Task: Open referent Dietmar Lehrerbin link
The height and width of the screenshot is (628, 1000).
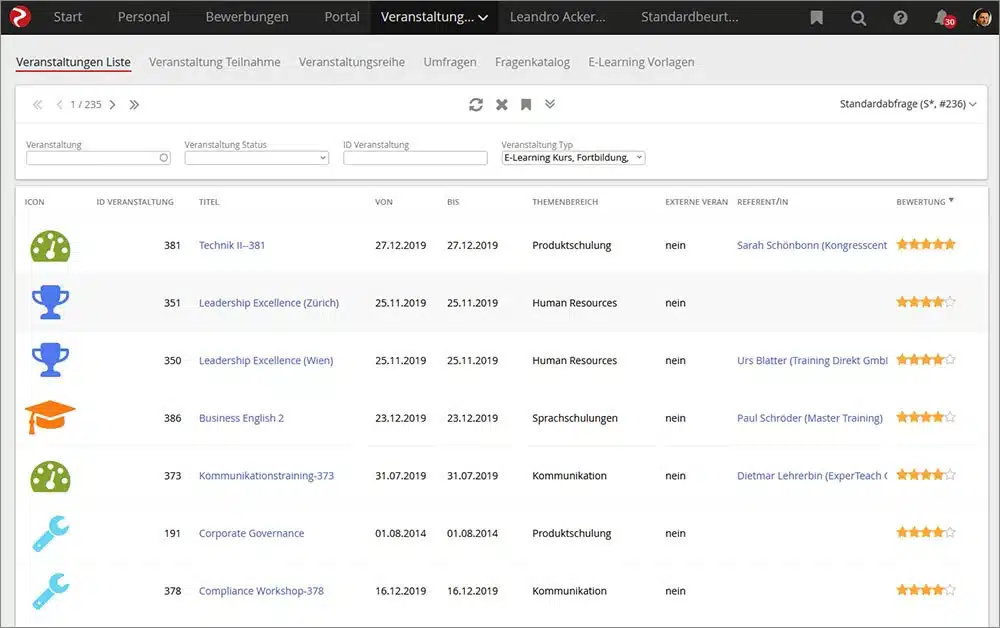Action: point(812,476)
